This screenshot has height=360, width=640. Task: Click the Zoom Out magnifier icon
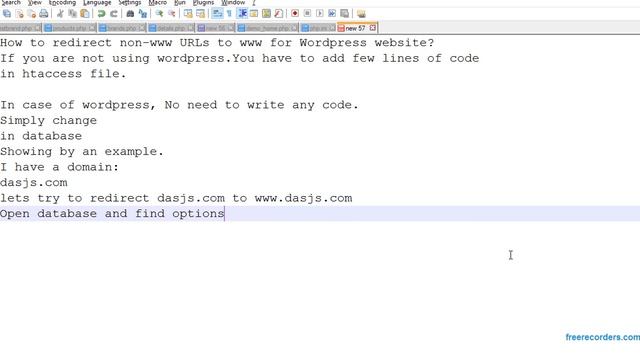click(172, 14)
